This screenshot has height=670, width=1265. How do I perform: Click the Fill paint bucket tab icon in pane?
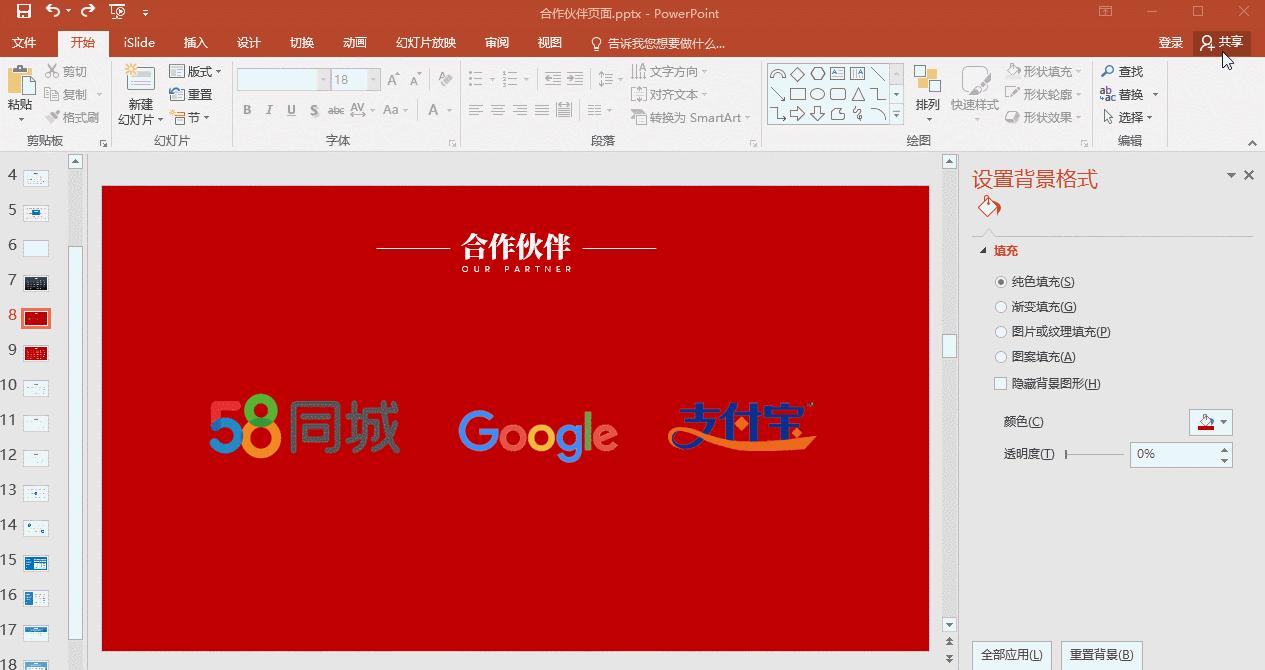[988, 207]
